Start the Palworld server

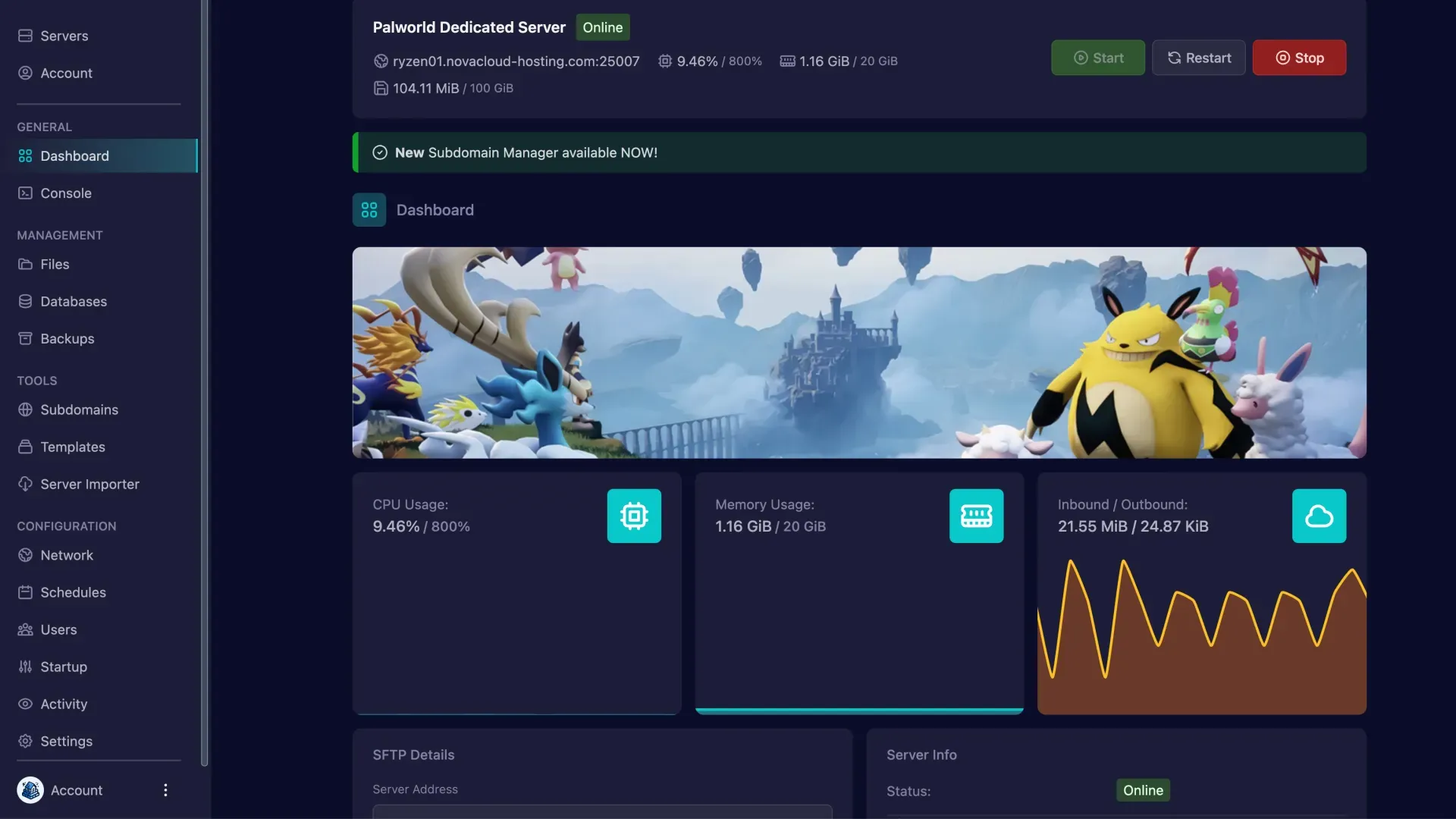(x=1097, y=58)
